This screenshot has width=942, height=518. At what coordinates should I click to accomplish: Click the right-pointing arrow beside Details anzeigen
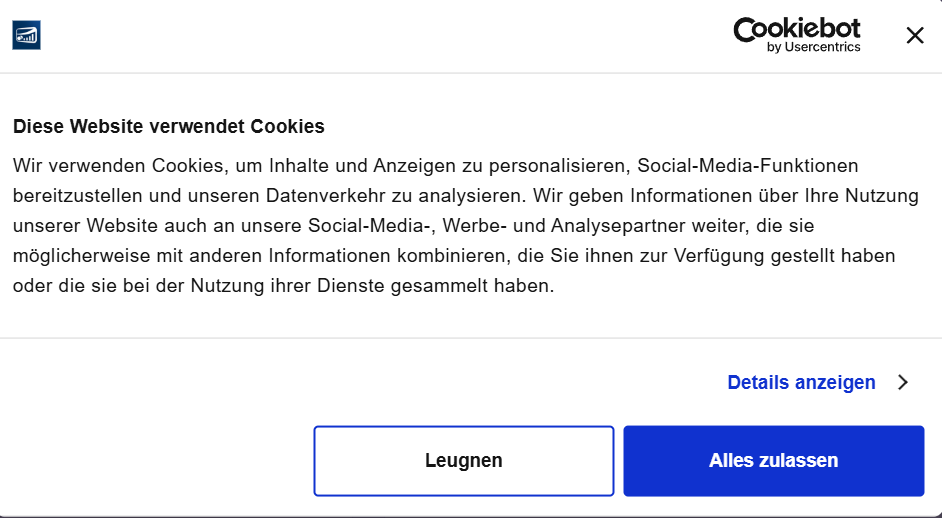(902, 382)
